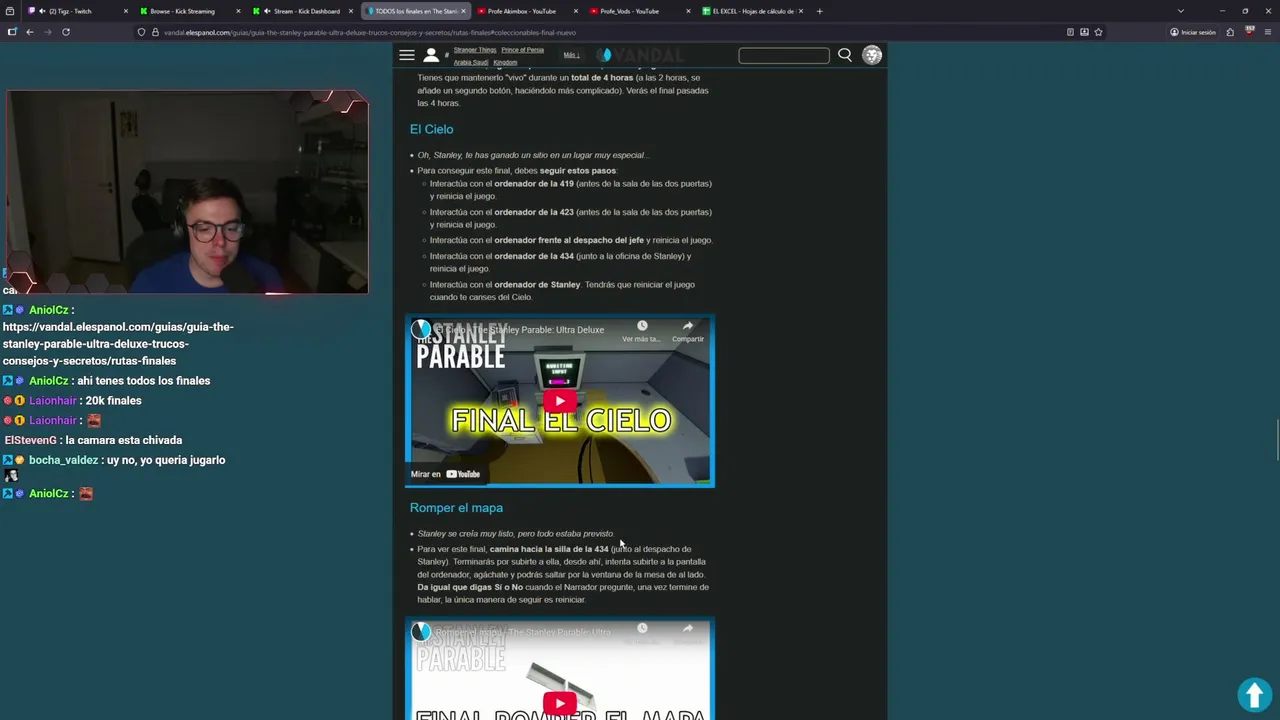Click 'ordenador de Stanley' bold text
1280x720 pixels.
tap(537, 285)
